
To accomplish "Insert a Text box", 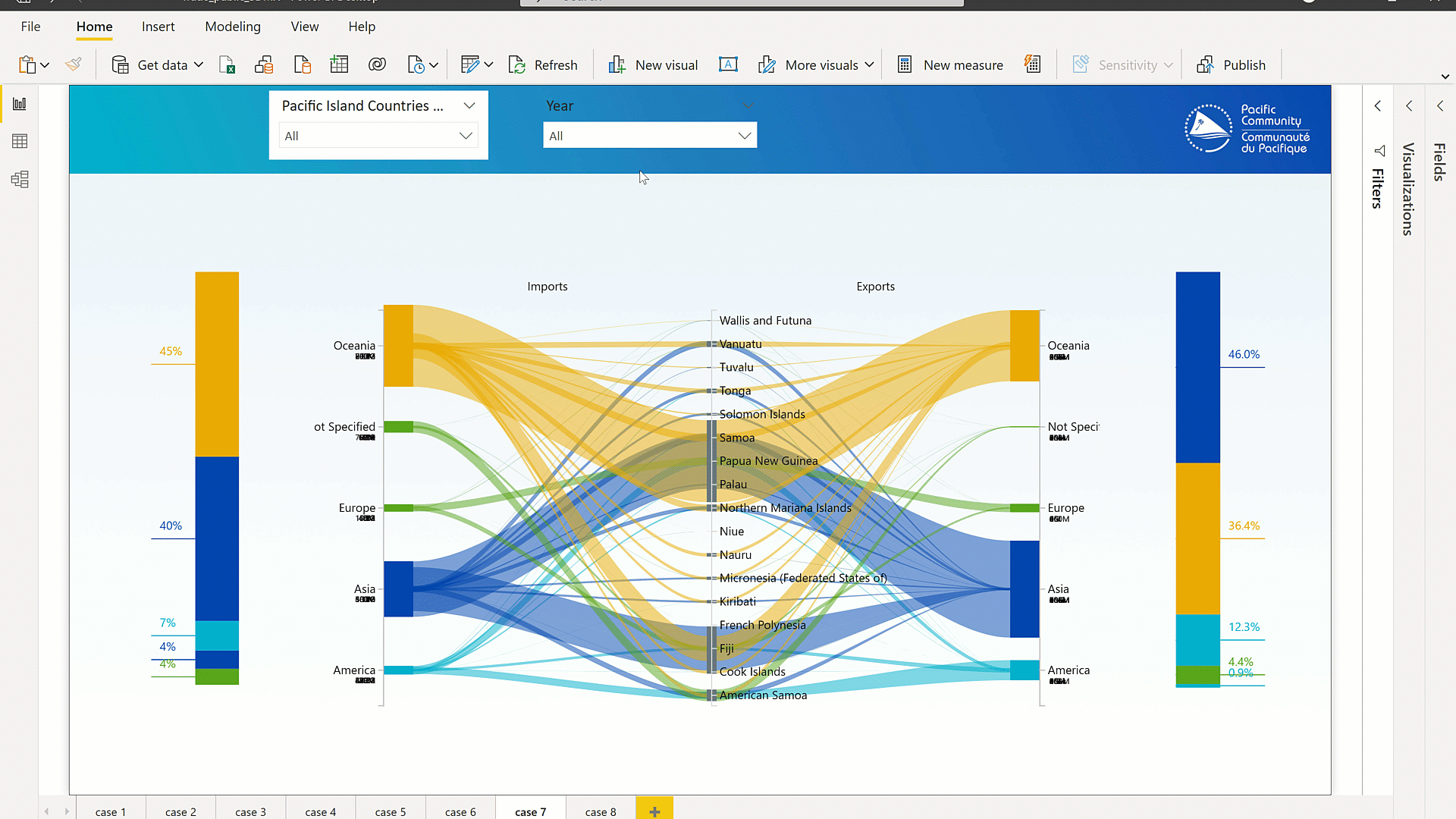I will point(728,64).
